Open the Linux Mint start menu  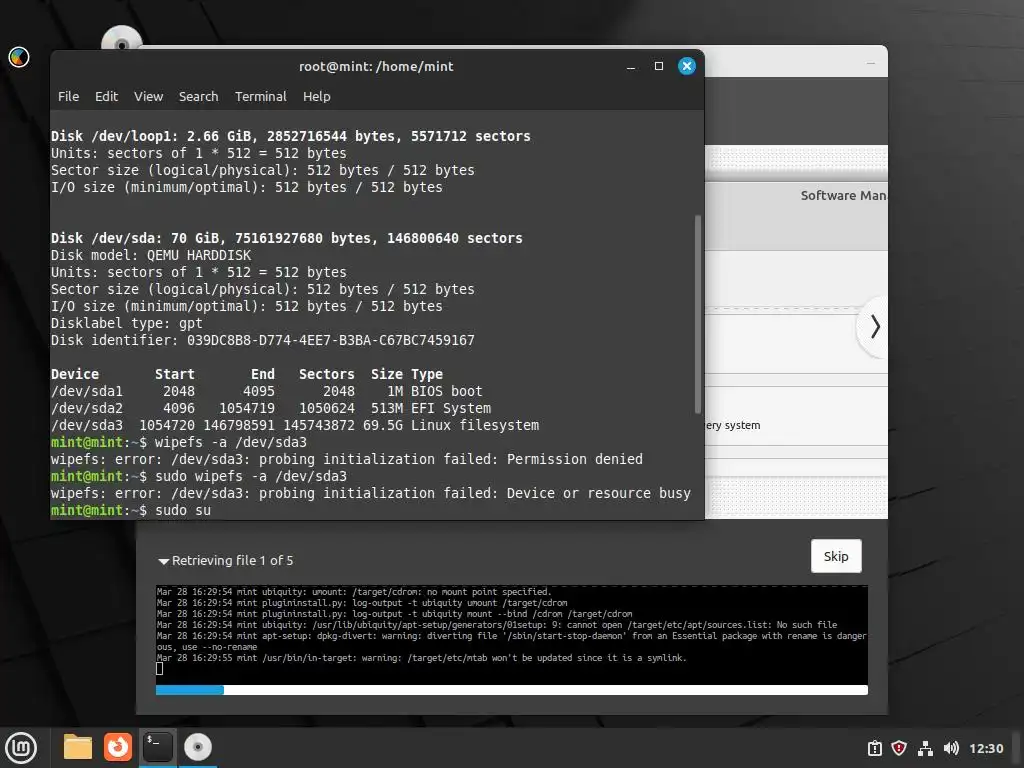22,748
